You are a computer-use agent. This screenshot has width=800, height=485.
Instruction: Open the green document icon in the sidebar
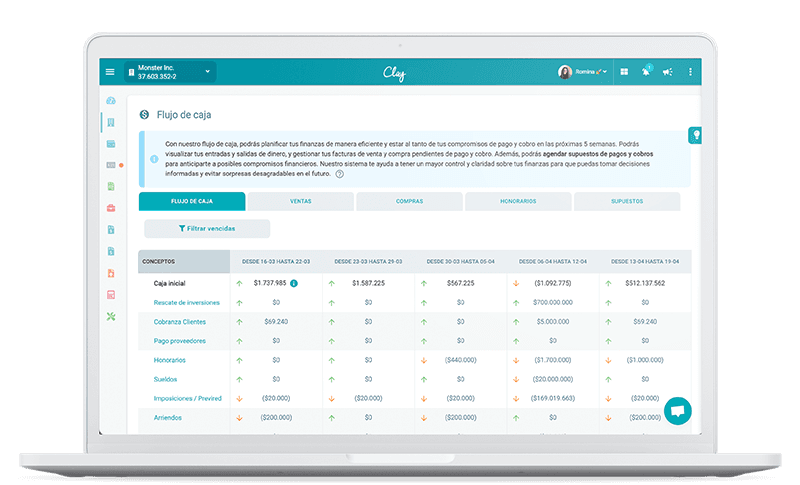pyautogui.click(x=111, y=187)
